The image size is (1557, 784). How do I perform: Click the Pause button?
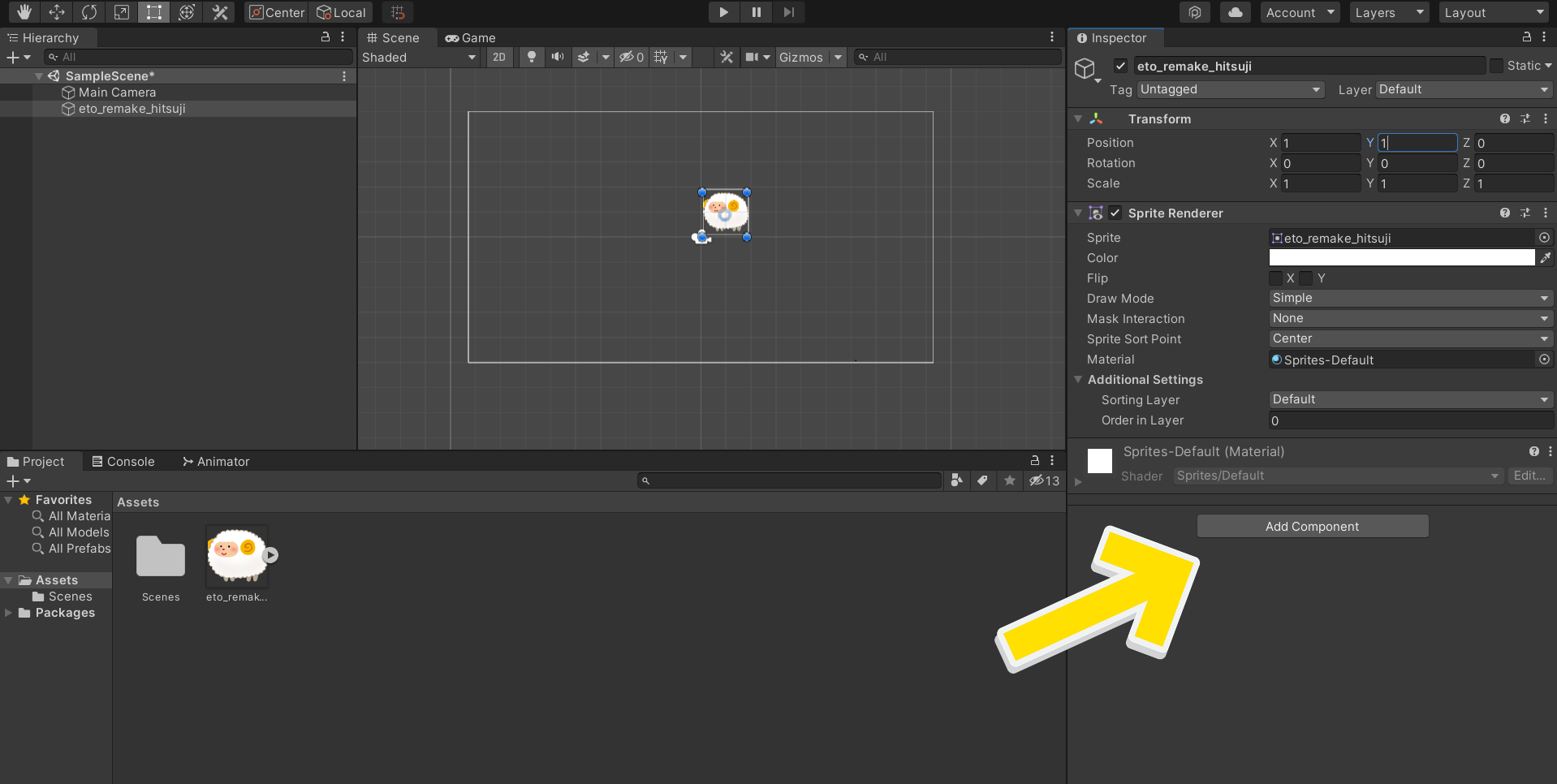click(756, 12)
